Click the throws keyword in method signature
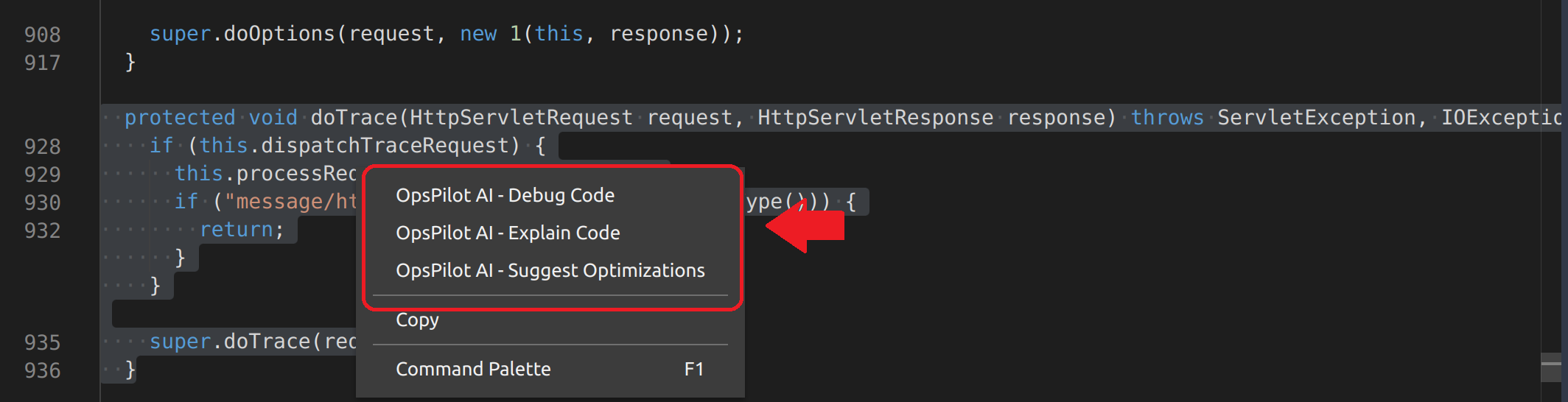This screenshot has height=402, width=1568. [x=1167, y=118]
